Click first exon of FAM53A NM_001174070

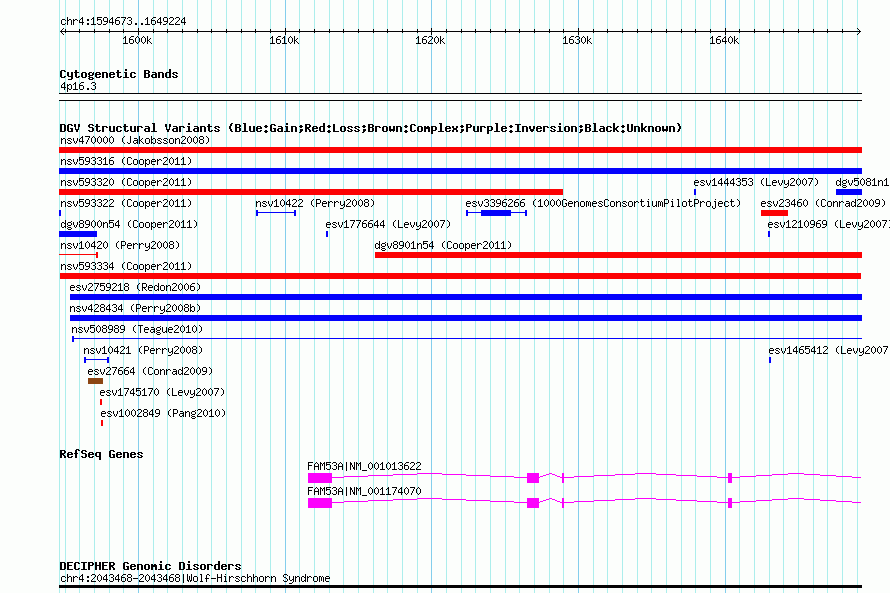(x=320, y=503)
